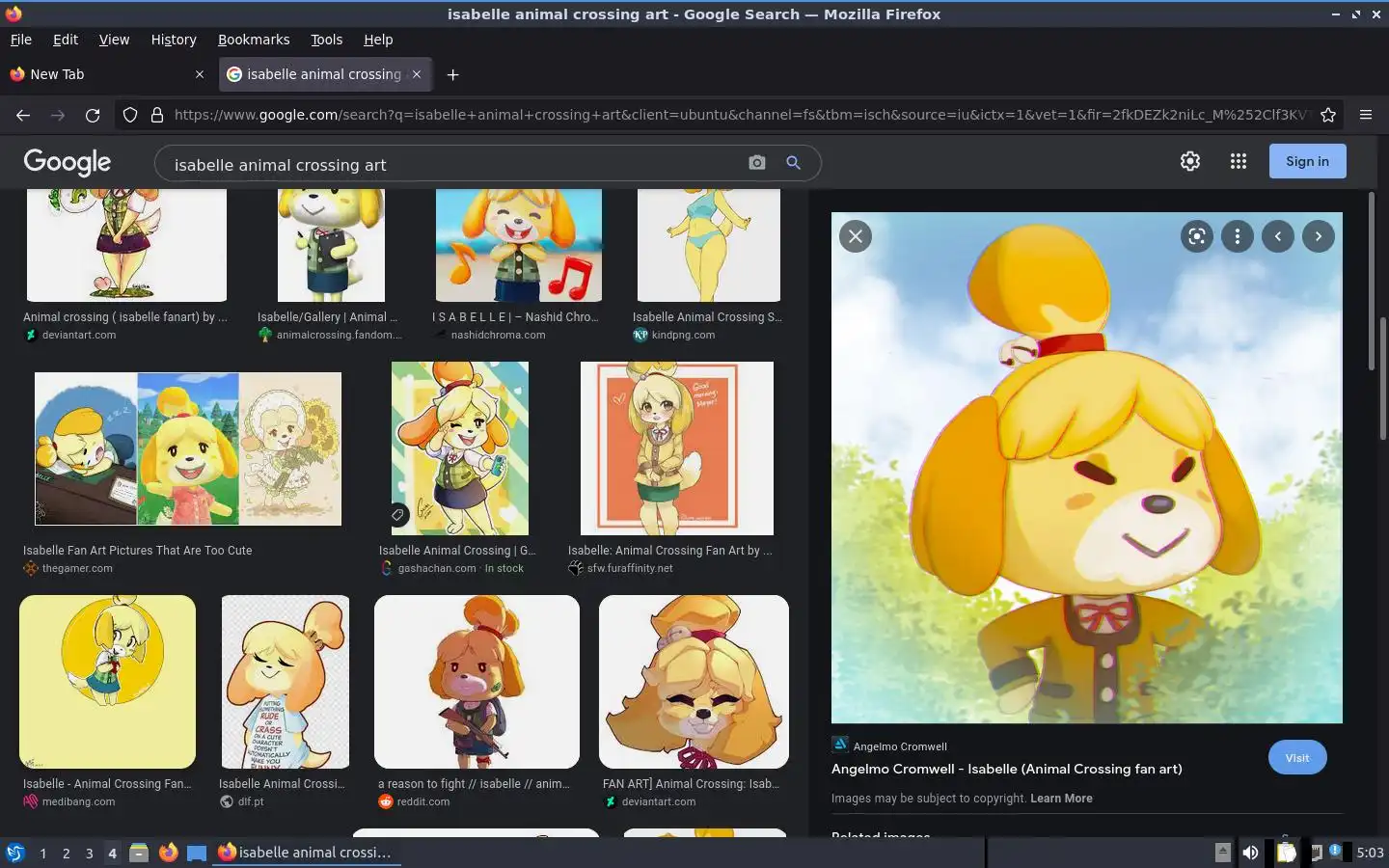The width and height of the screenshot is (1389, 868).
Task: Select medibang.com Isabelle thumbnail
Action: (107, 682)
